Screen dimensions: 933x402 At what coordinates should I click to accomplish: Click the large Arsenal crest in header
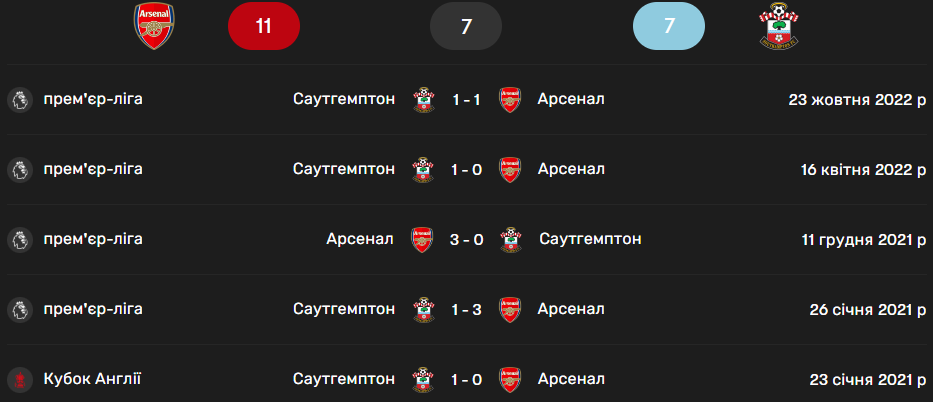coord(154,27)
